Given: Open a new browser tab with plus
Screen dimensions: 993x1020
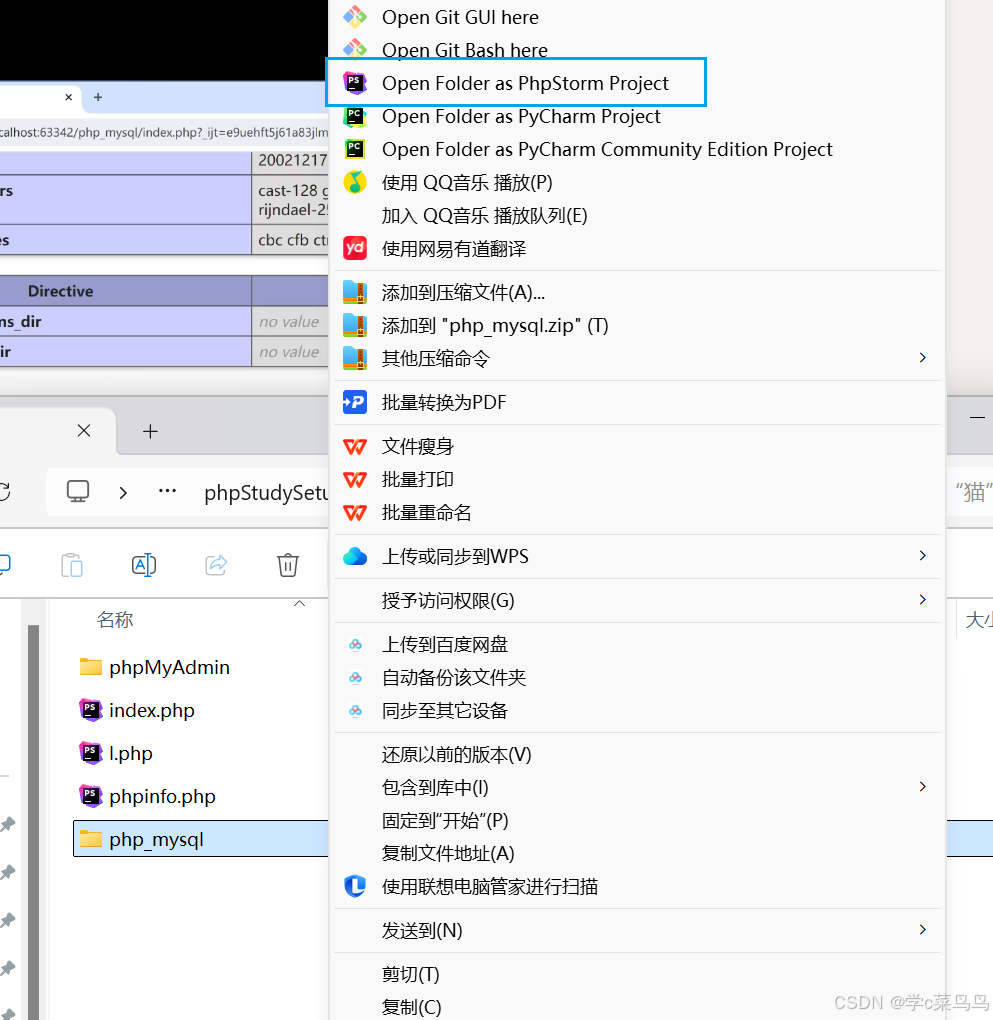Looking at the screenshot, I should point(98,97).
